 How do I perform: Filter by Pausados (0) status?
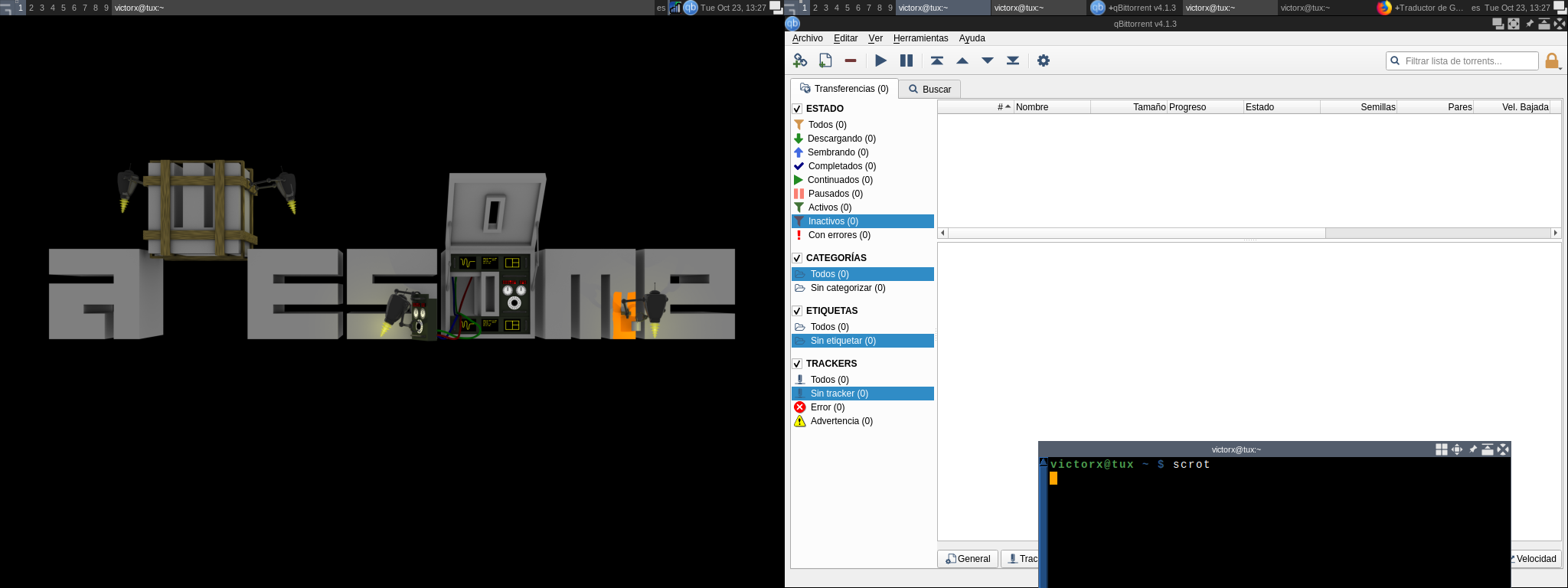tap(863, 194)
